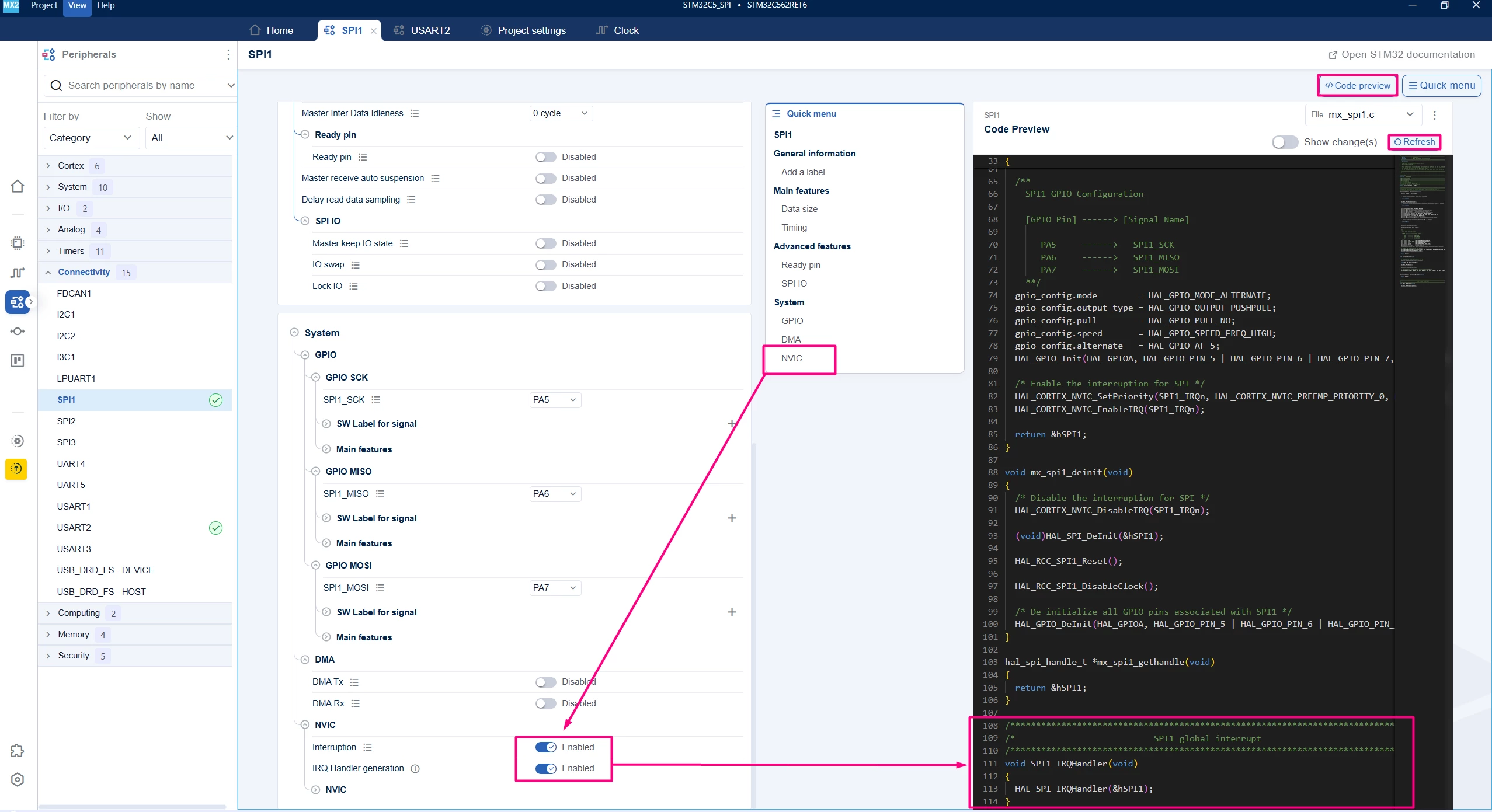Screen dimensions: 1492x812
Task: Open the Home icon in left sidebar
Action: tap(18, 186)
